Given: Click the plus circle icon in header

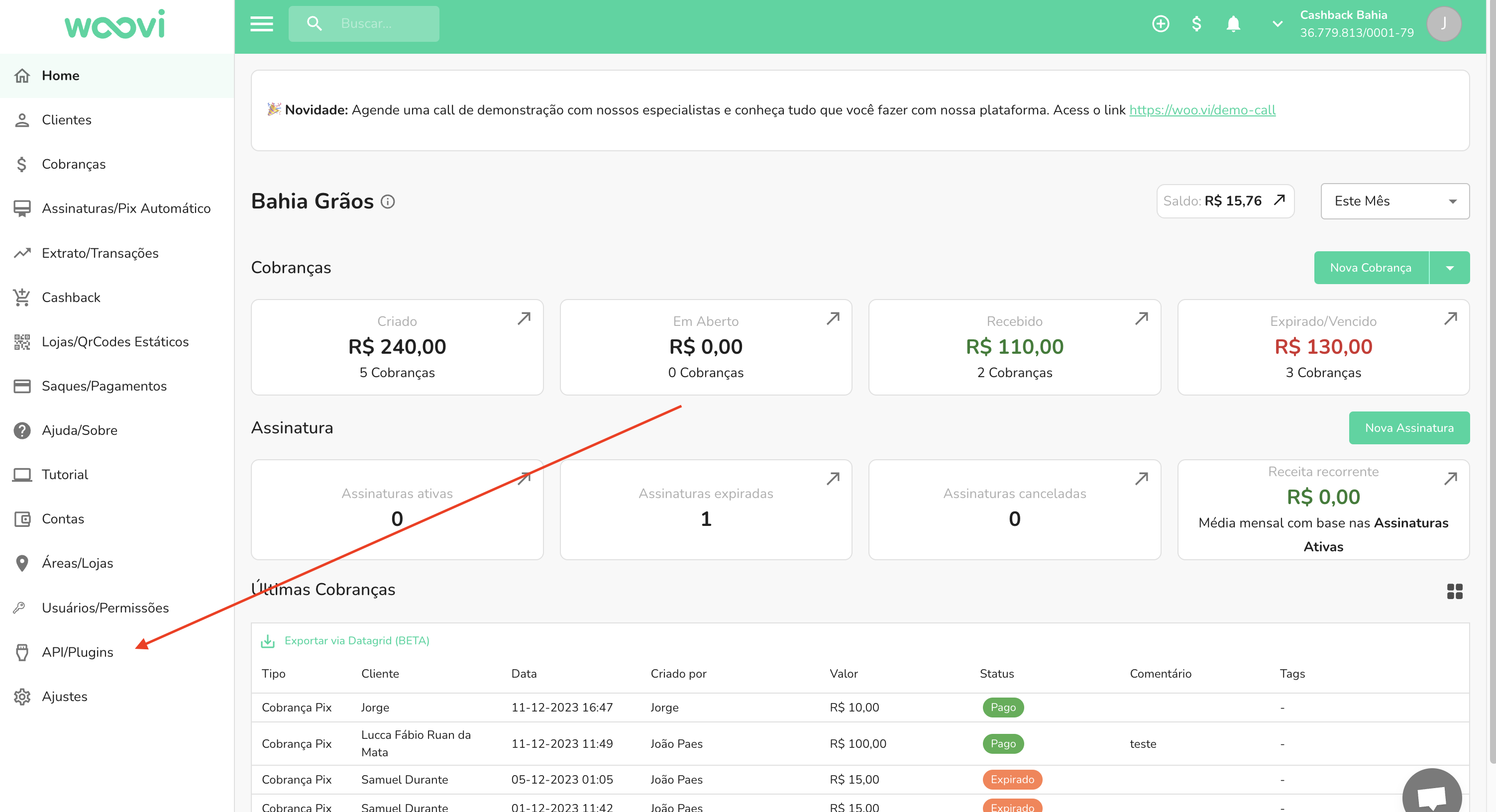Looking at the screenshot, I should point(1161,24).
